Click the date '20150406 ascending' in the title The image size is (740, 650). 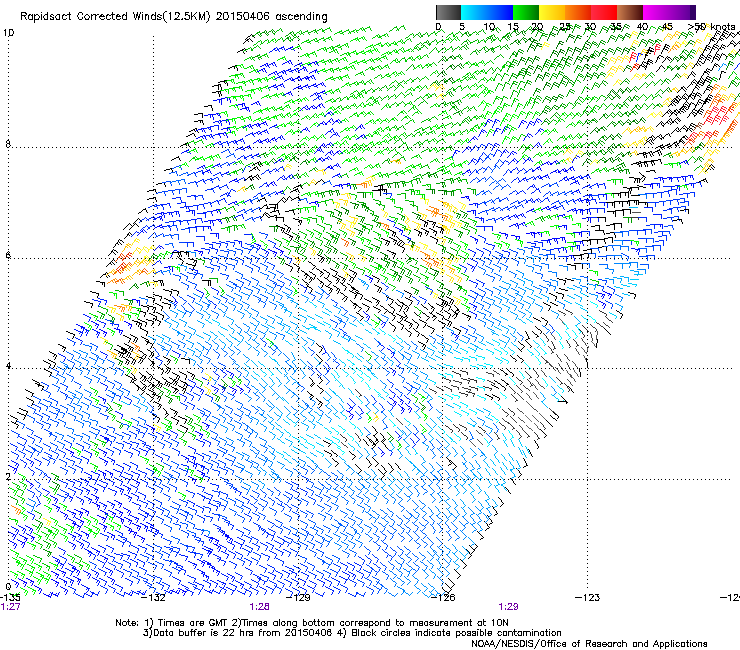coord(271,16)
